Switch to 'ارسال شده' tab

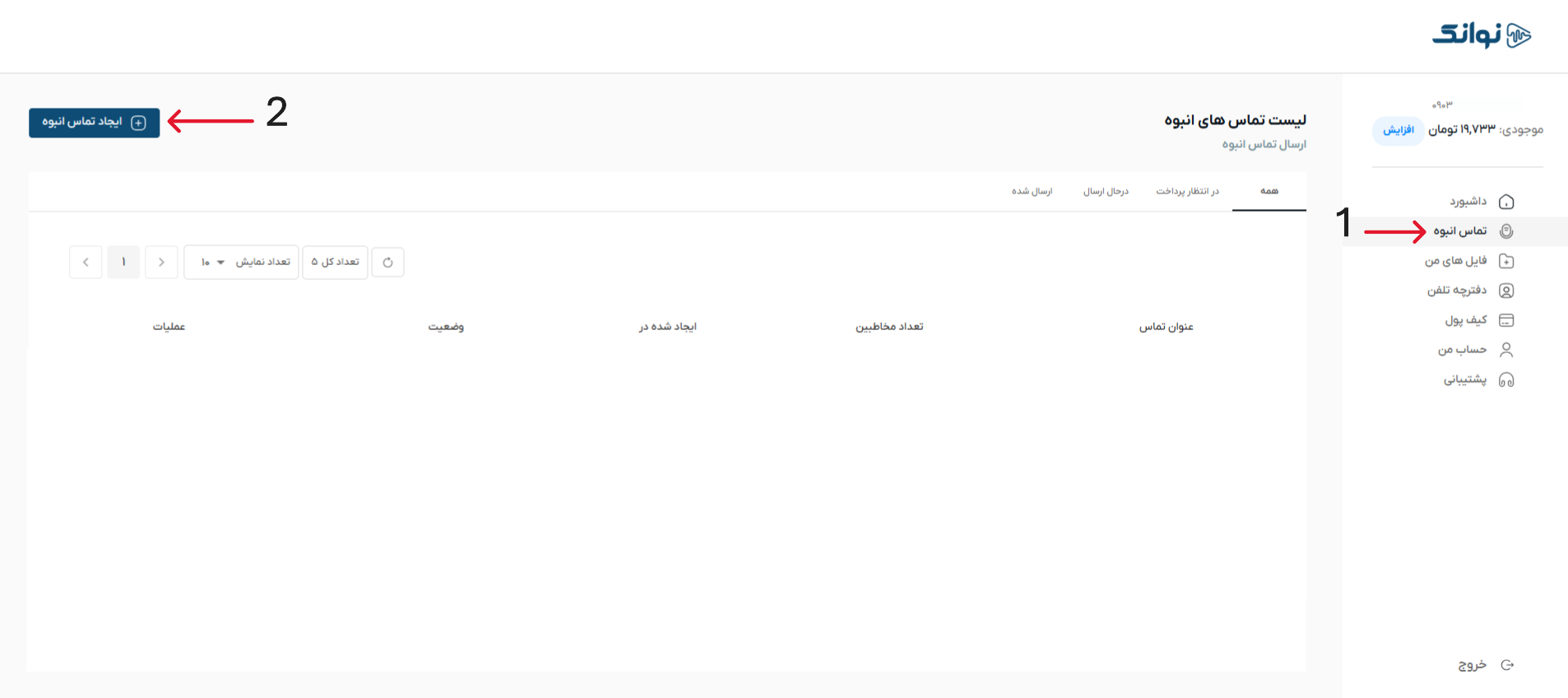click(1032, 192)
